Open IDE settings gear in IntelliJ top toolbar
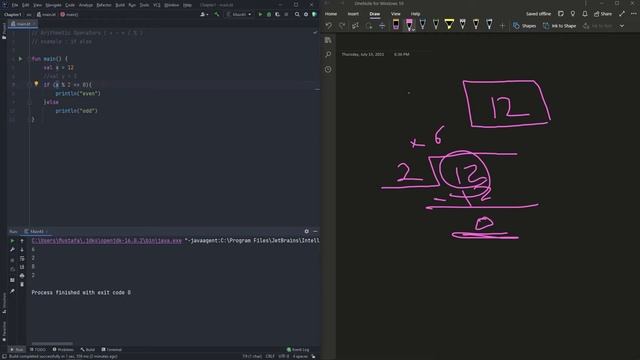 point(306,14)
